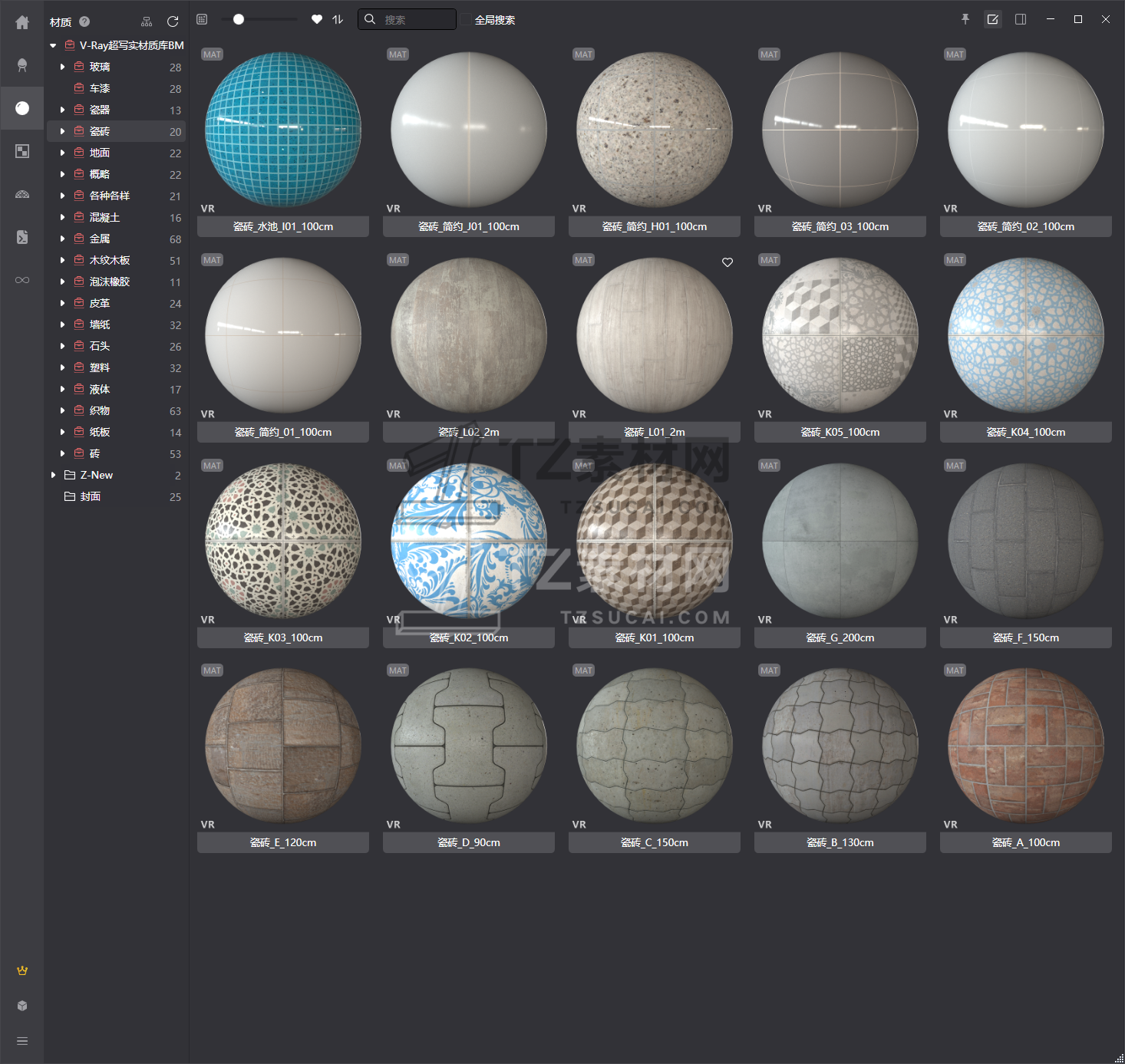Click the gold crown VIP icon

coord(22,970)
